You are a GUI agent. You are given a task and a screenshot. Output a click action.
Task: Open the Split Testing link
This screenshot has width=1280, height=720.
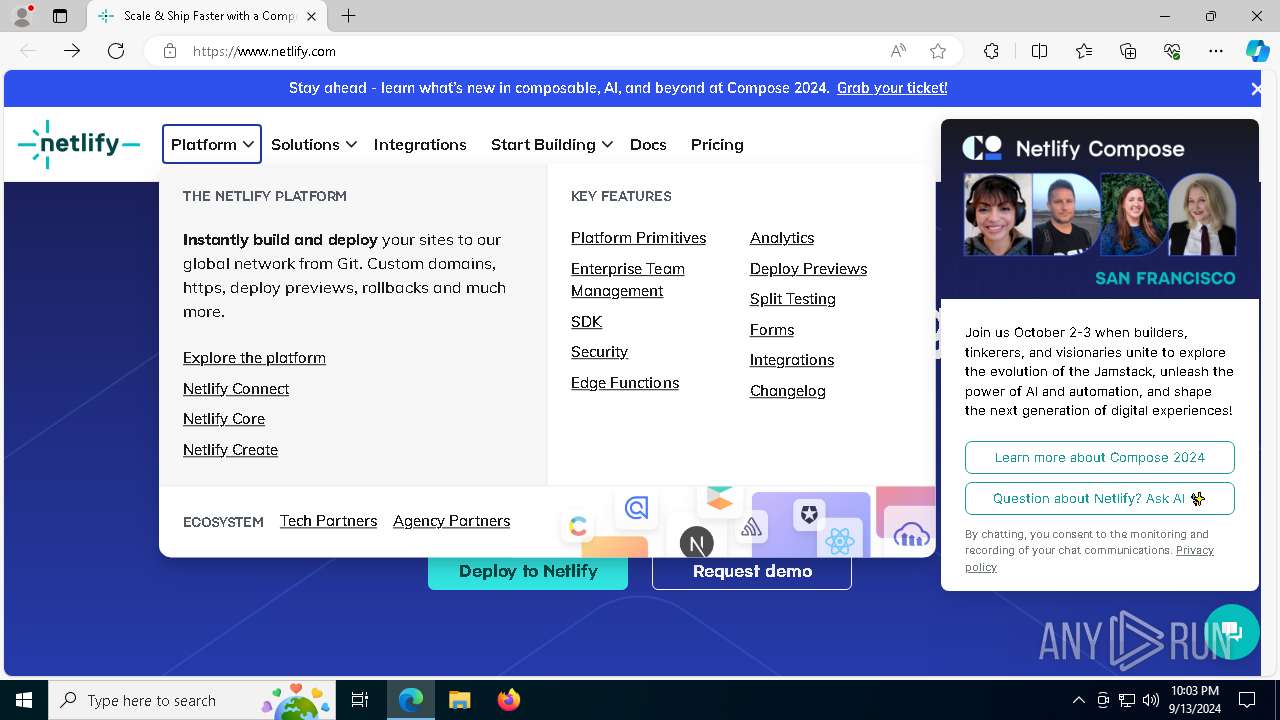pos(793,299)
